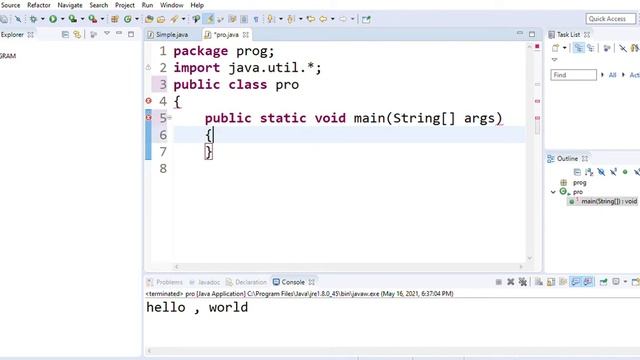Open the Debug button dropdown arrow
This screenshot has width=640, height=360.
click(42, 19)
